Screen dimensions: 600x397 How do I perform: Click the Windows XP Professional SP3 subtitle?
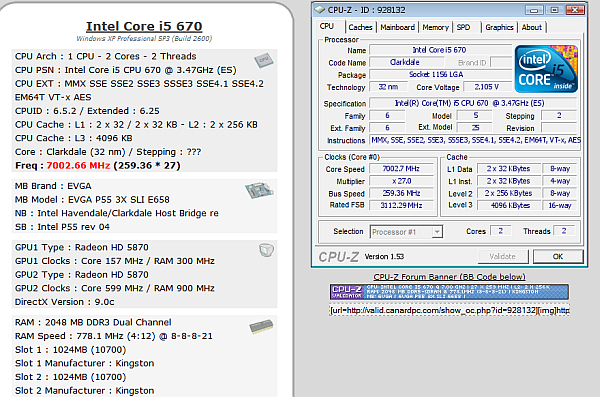pos(144,38)
